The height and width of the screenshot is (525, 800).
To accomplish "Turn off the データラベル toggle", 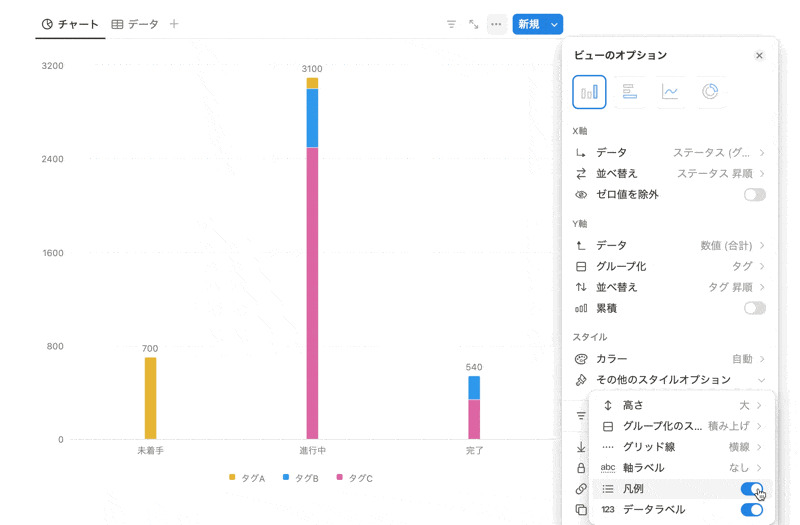I will coord(752,510).
